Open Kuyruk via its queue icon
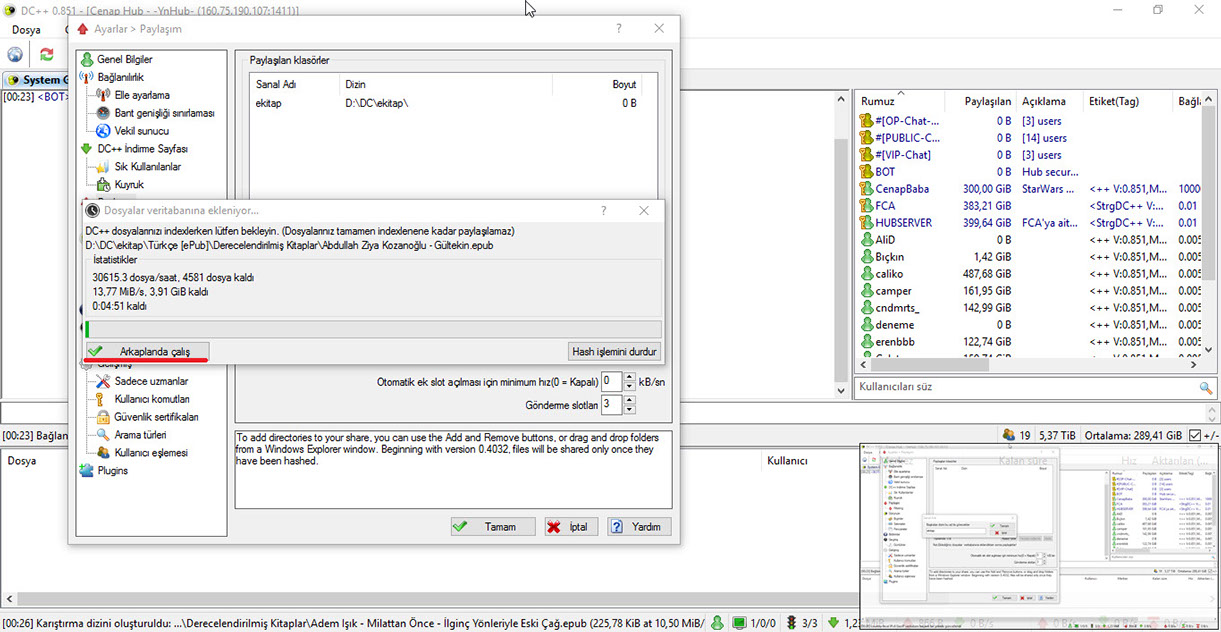Viewport: 1221px width, 632px height. point(103,185)
